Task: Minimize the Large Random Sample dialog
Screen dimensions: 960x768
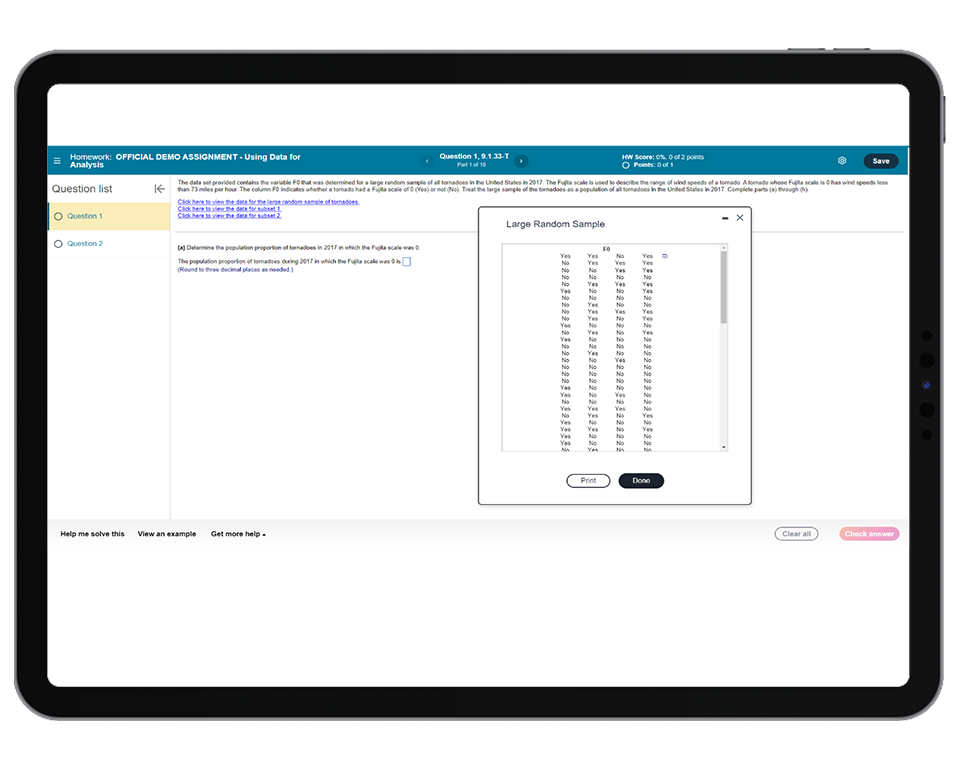Action: (725, 218)
